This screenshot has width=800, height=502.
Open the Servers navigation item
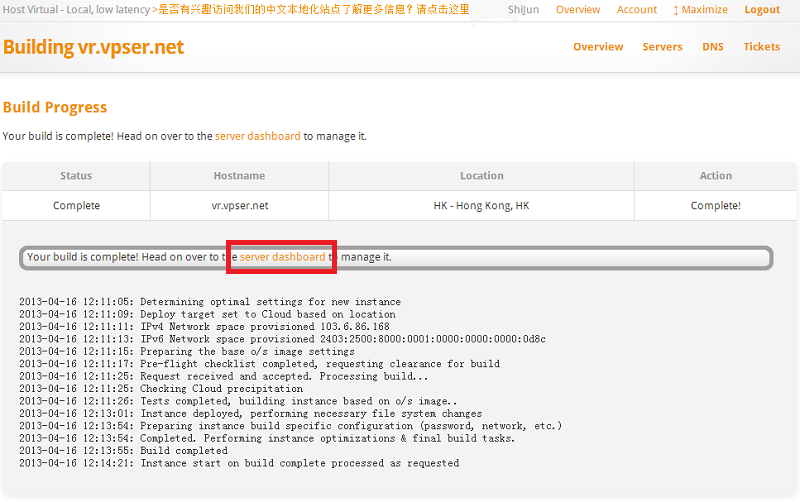coord(662,47)
